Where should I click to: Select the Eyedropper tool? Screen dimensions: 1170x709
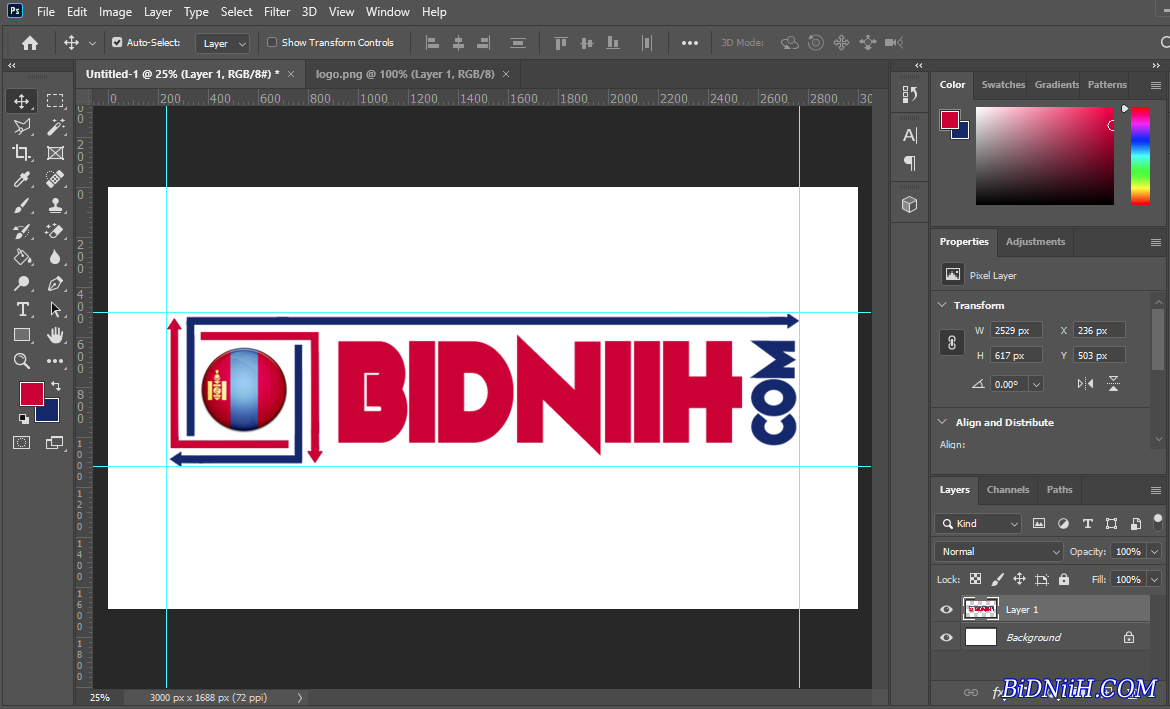pyautogui.click(x=22, y=179)
